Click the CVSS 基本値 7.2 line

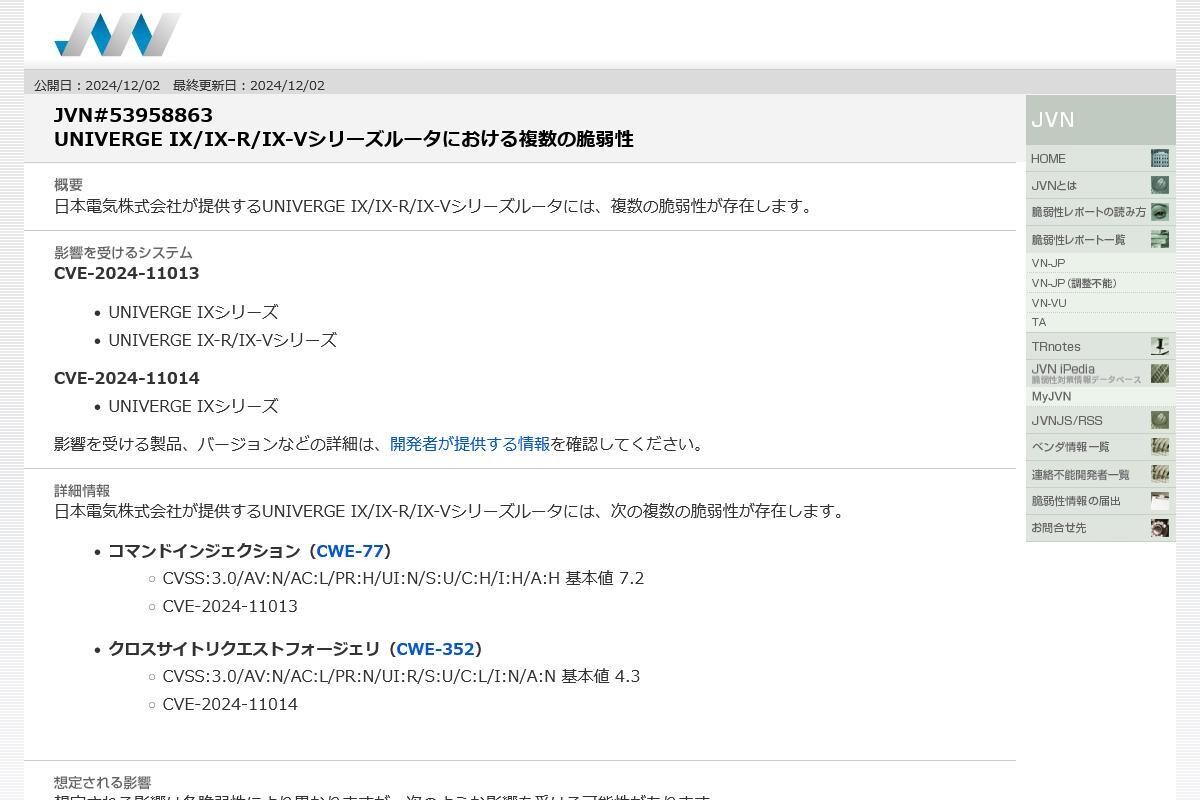click(x=403, y=578)
